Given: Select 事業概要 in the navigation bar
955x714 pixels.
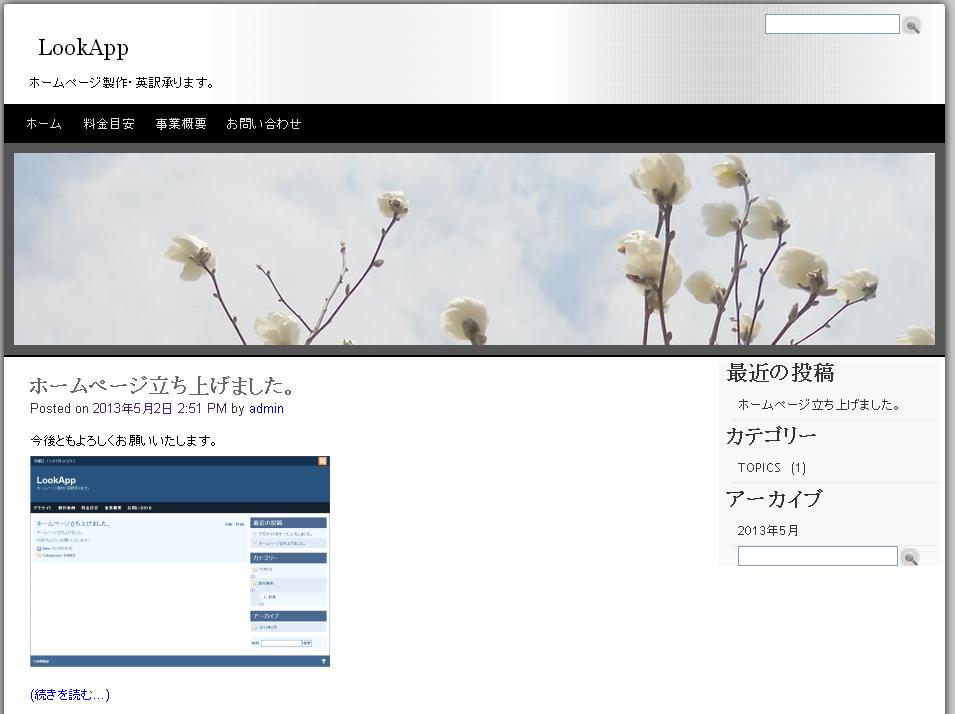Looking at the screenshot, I should point(181,124).
